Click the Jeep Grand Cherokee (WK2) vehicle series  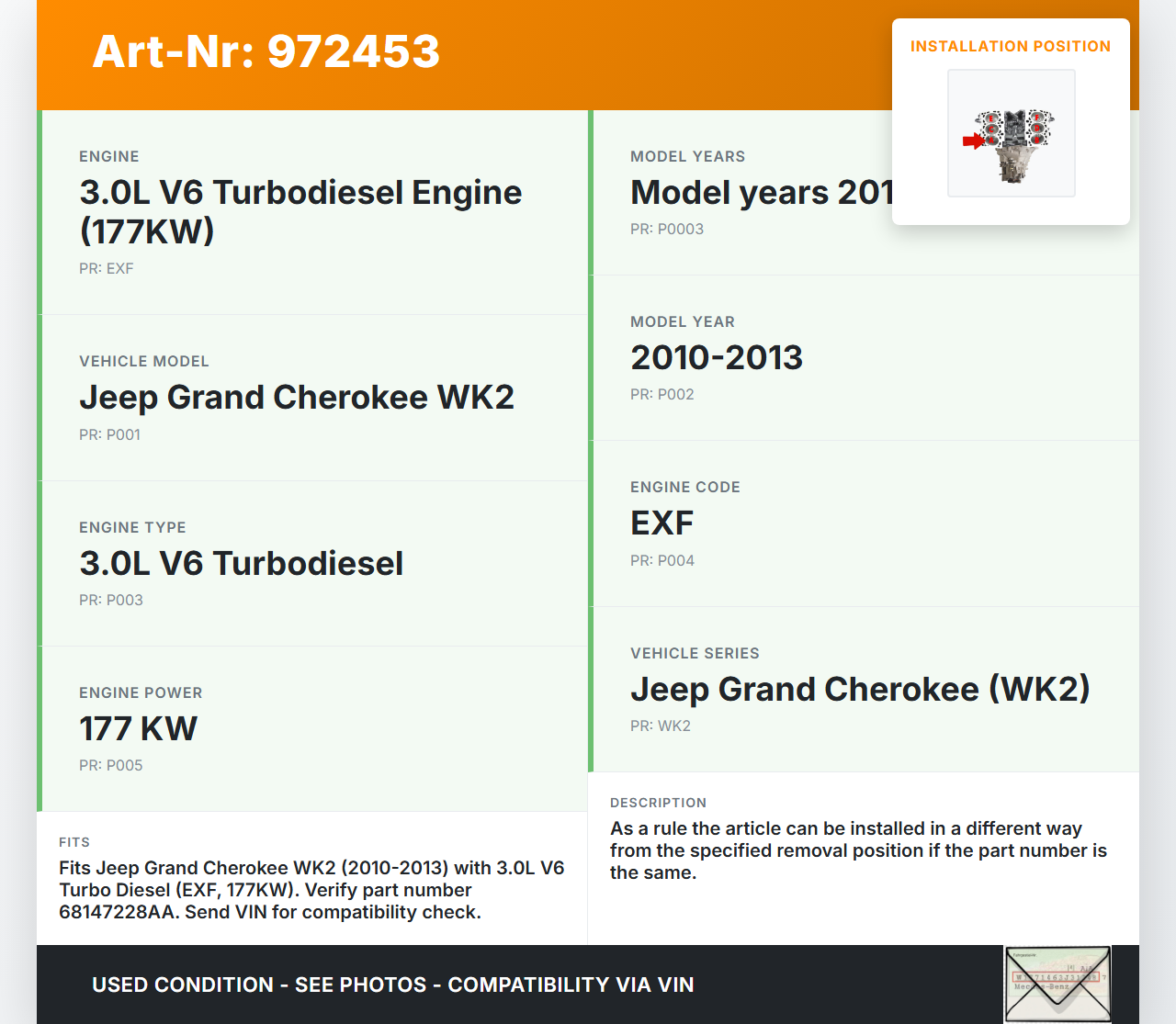pos(859,689)
